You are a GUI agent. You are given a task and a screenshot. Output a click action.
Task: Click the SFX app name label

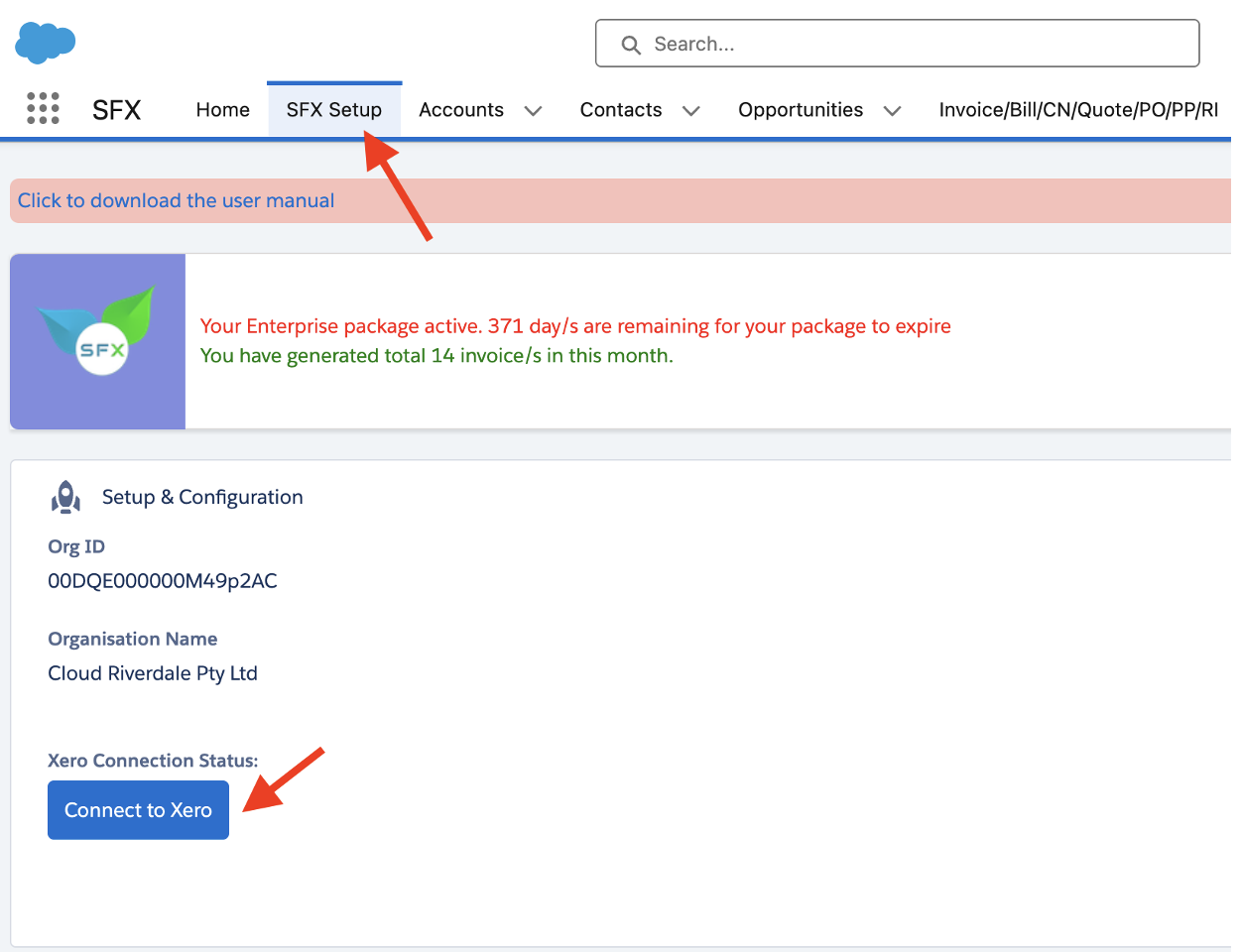117,110
